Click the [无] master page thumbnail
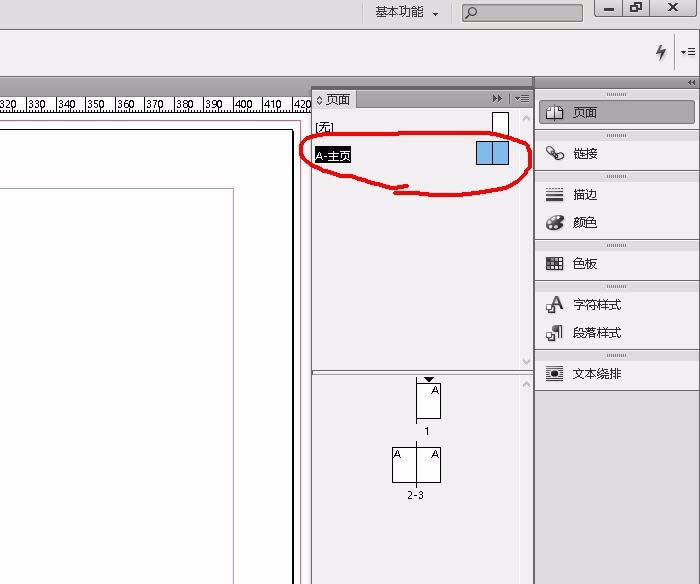Viewport: 700px width, 584px height. 500,122
